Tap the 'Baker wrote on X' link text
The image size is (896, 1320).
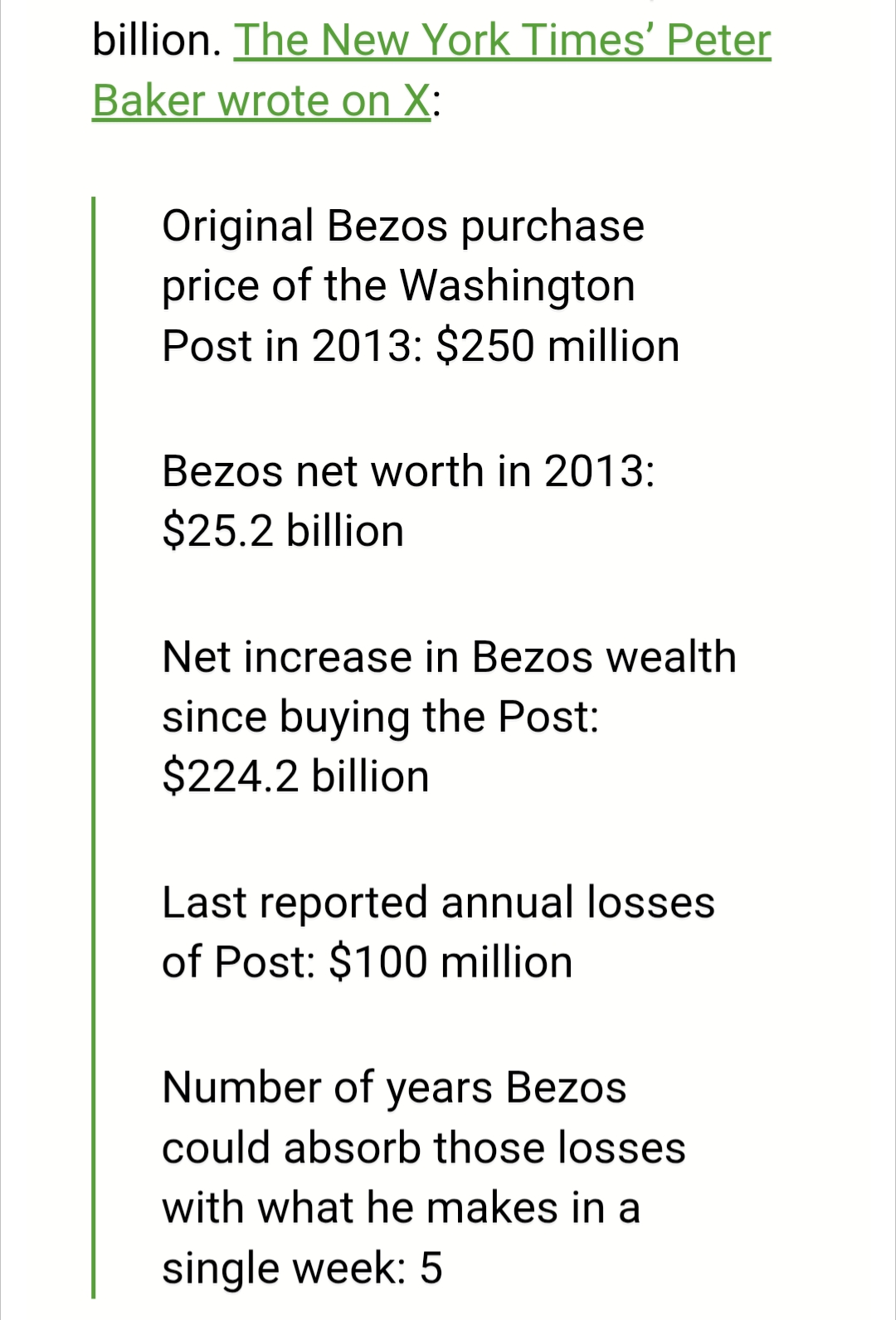[x=261, y=101]
